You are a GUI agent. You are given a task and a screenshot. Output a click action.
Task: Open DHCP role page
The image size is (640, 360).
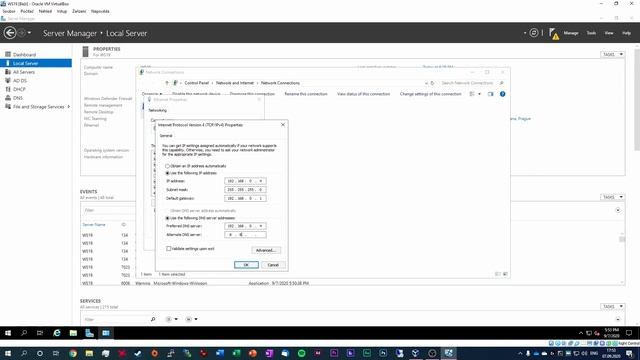19,89
